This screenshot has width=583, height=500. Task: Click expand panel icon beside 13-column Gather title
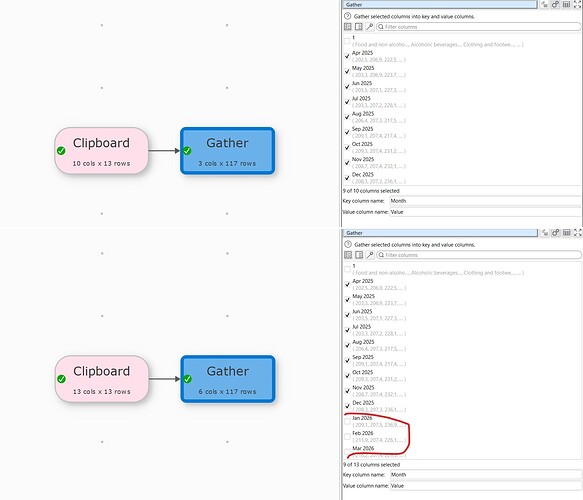pos(577,233)
